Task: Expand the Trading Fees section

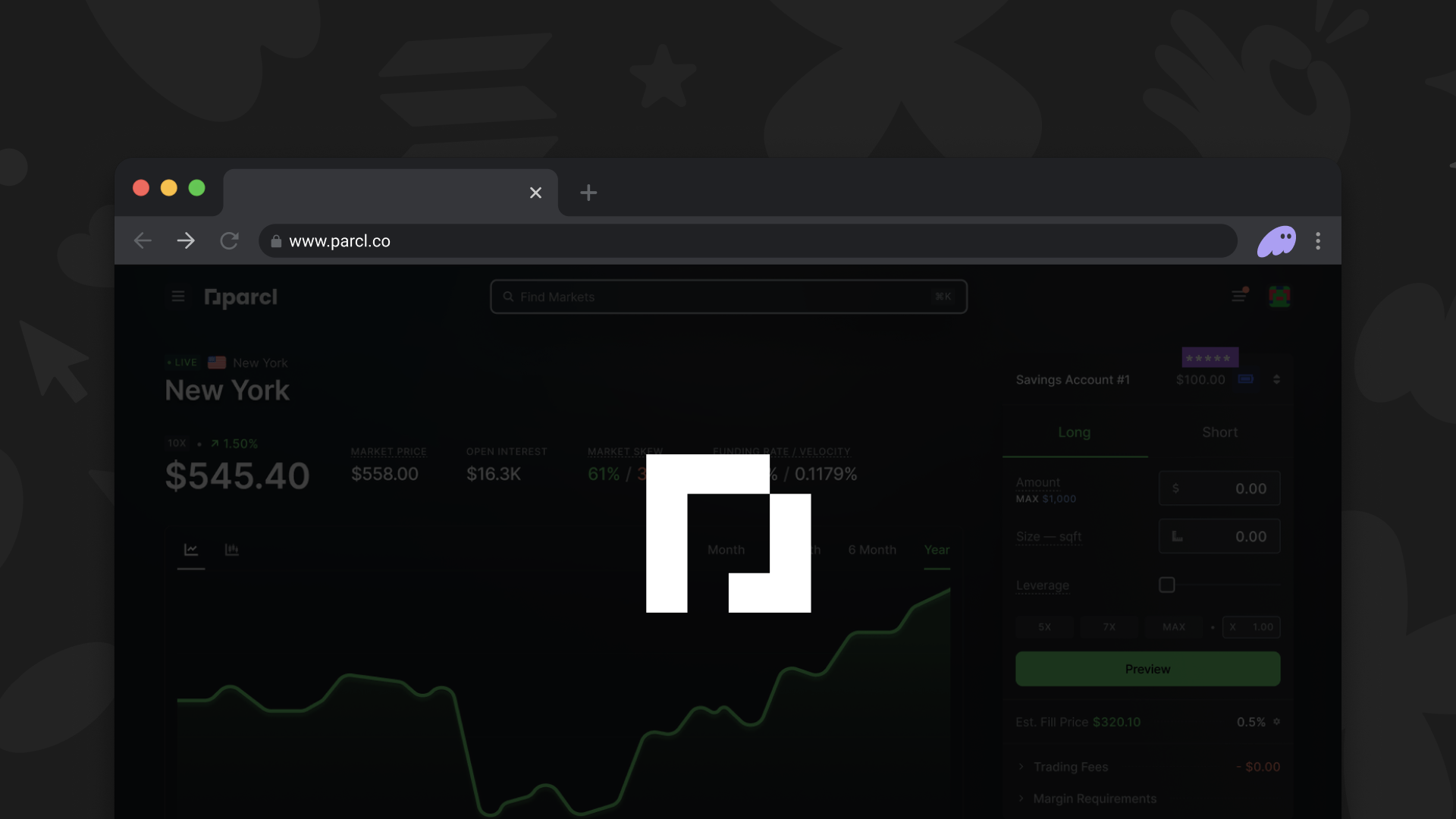Action: (x=1070, y=767)
